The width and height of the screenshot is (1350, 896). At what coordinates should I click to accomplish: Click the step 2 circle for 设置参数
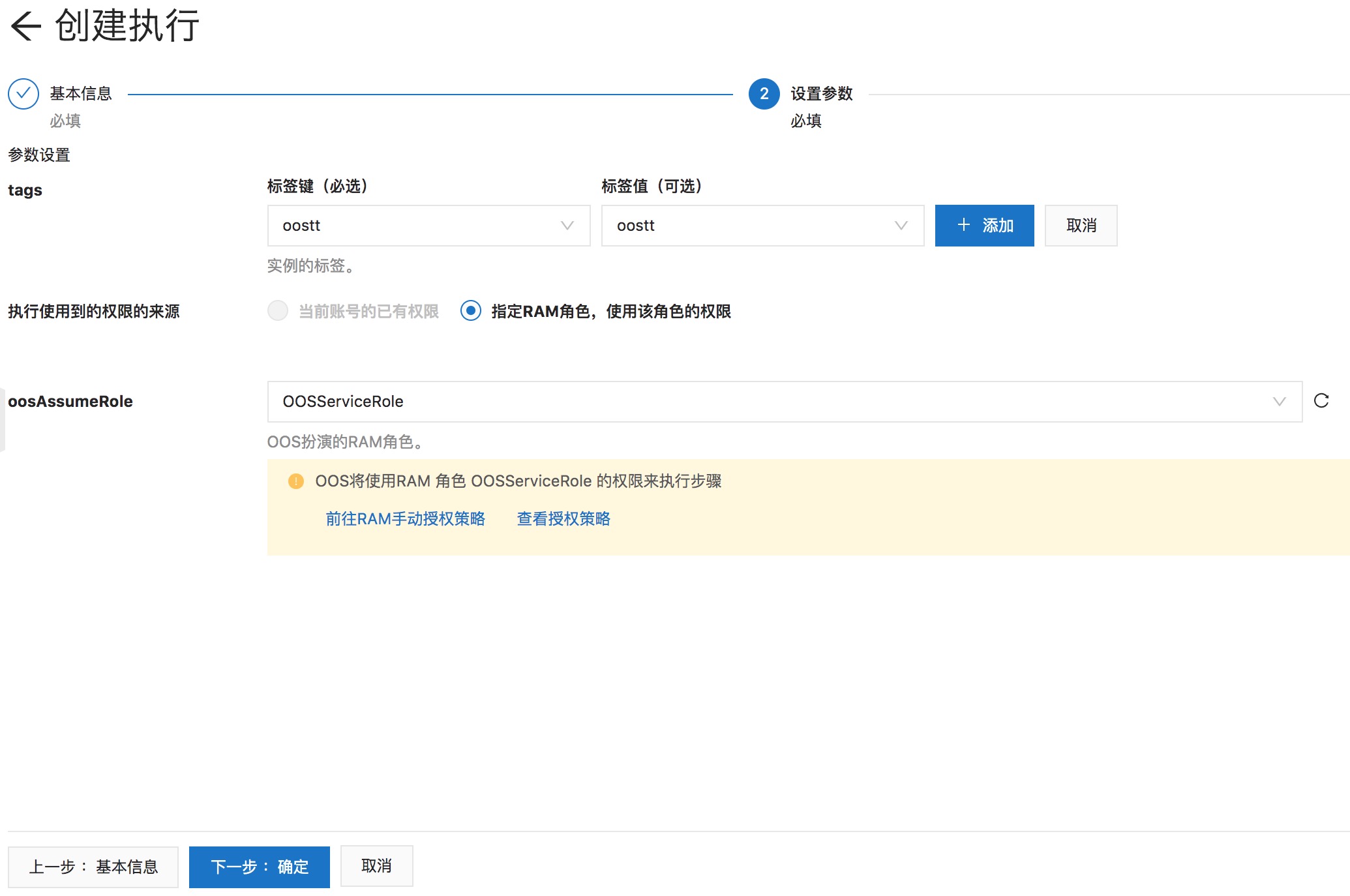pos(764,94)
